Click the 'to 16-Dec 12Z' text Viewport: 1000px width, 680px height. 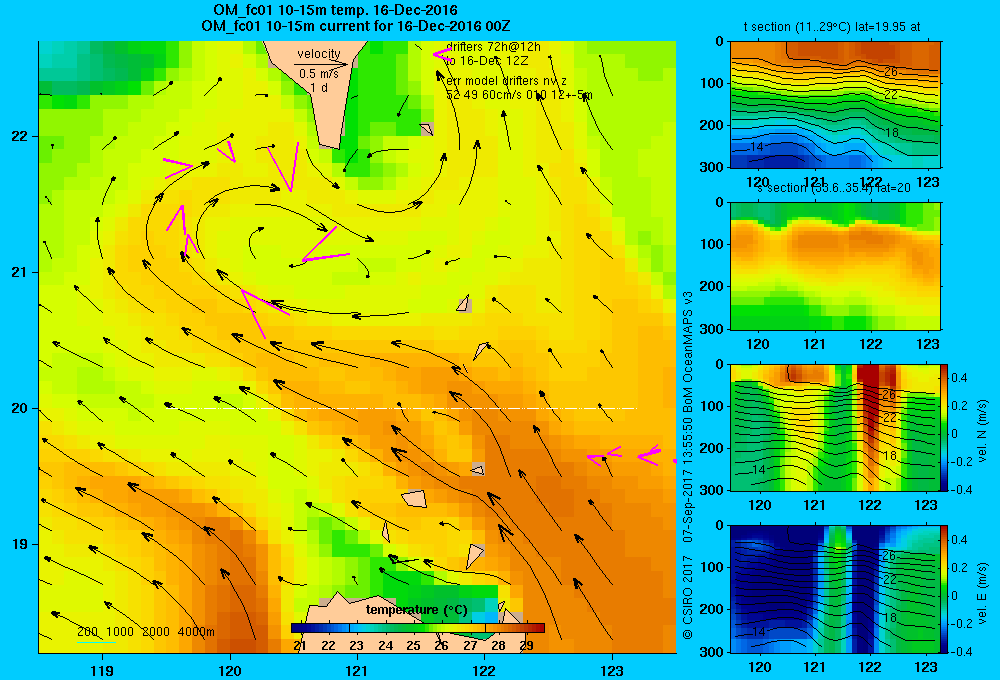coord(487,61)
